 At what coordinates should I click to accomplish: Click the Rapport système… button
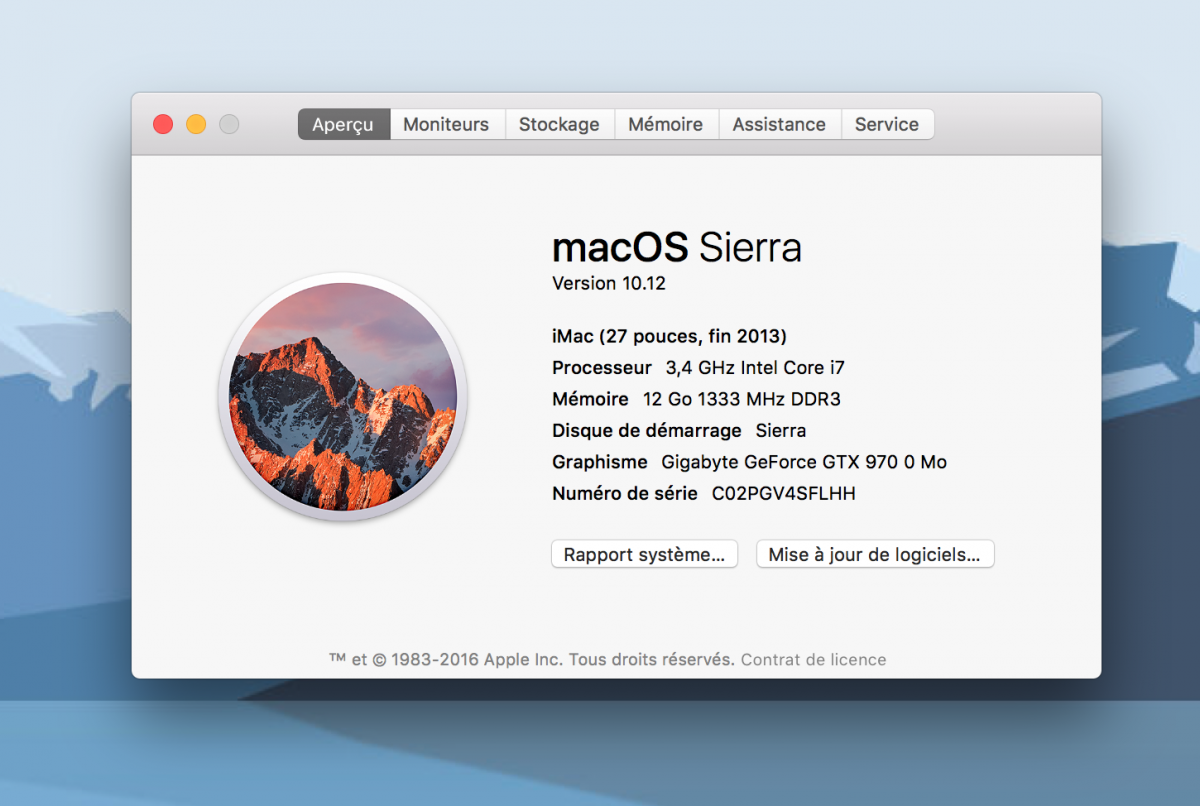pyautogui.click(x=644, y=554)
